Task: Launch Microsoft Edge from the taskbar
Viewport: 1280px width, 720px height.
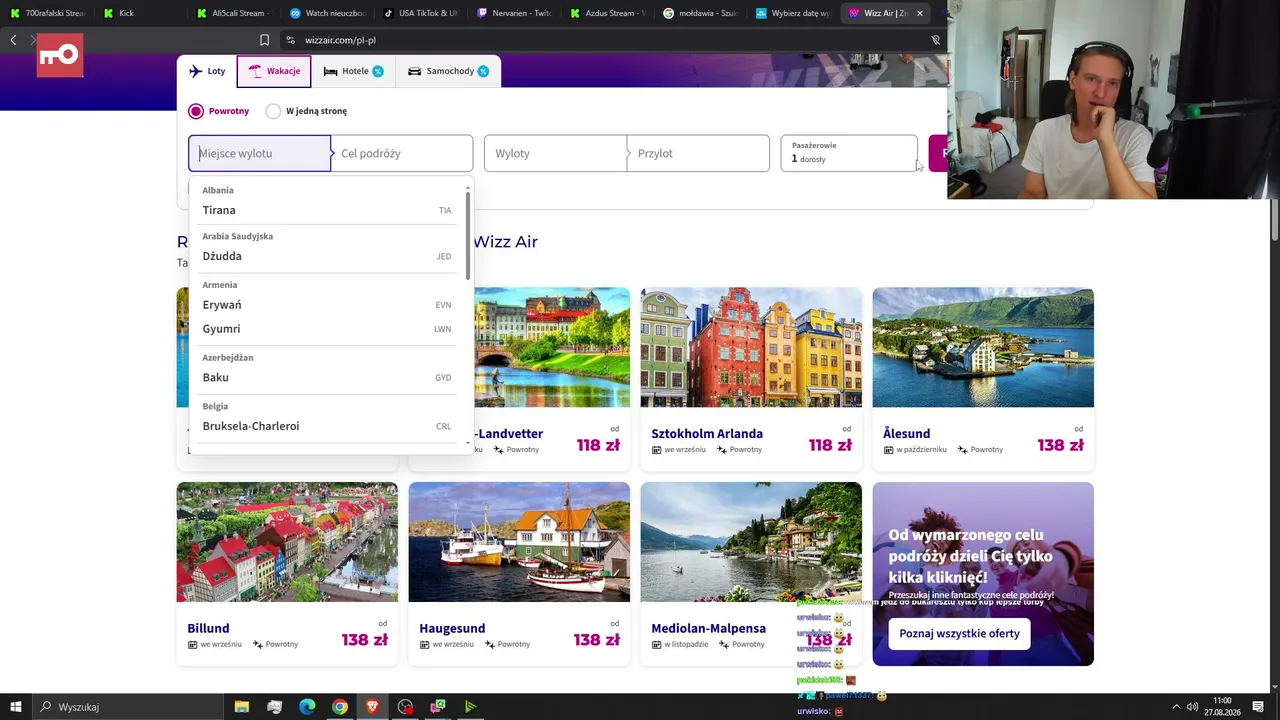Action: coord(307,707)
